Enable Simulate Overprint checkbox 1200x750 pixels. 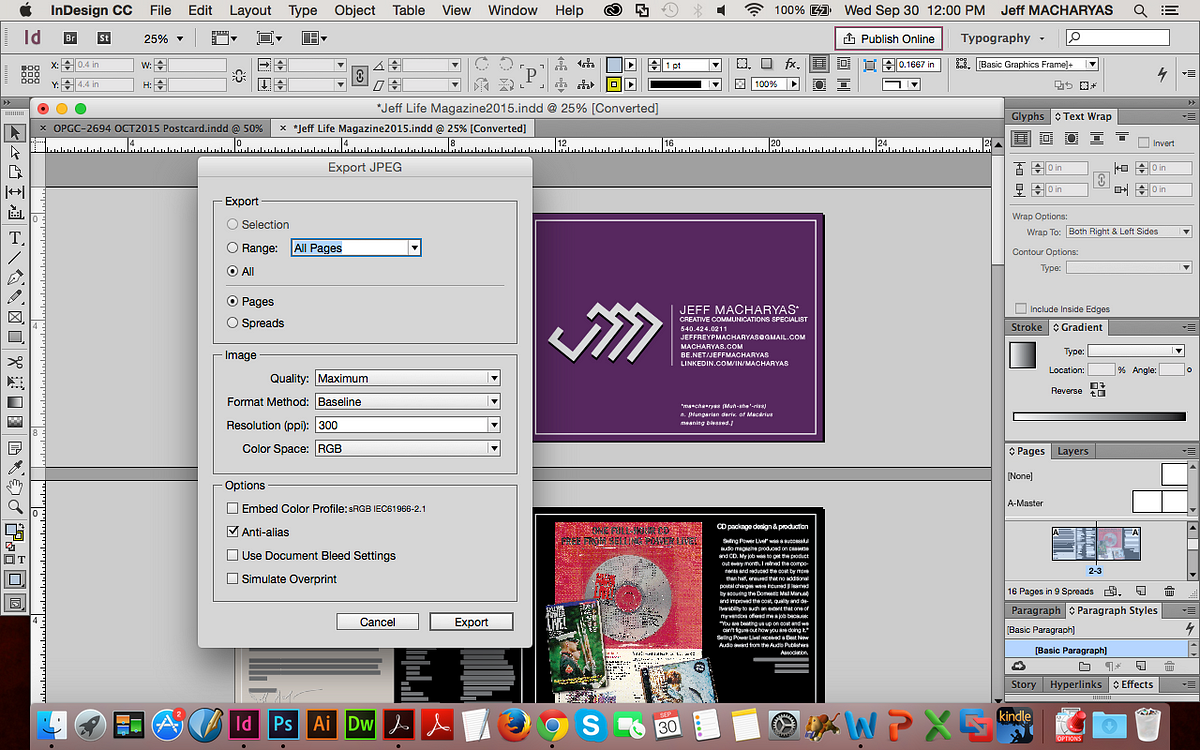pyautogui.click(x=233, y=578)
